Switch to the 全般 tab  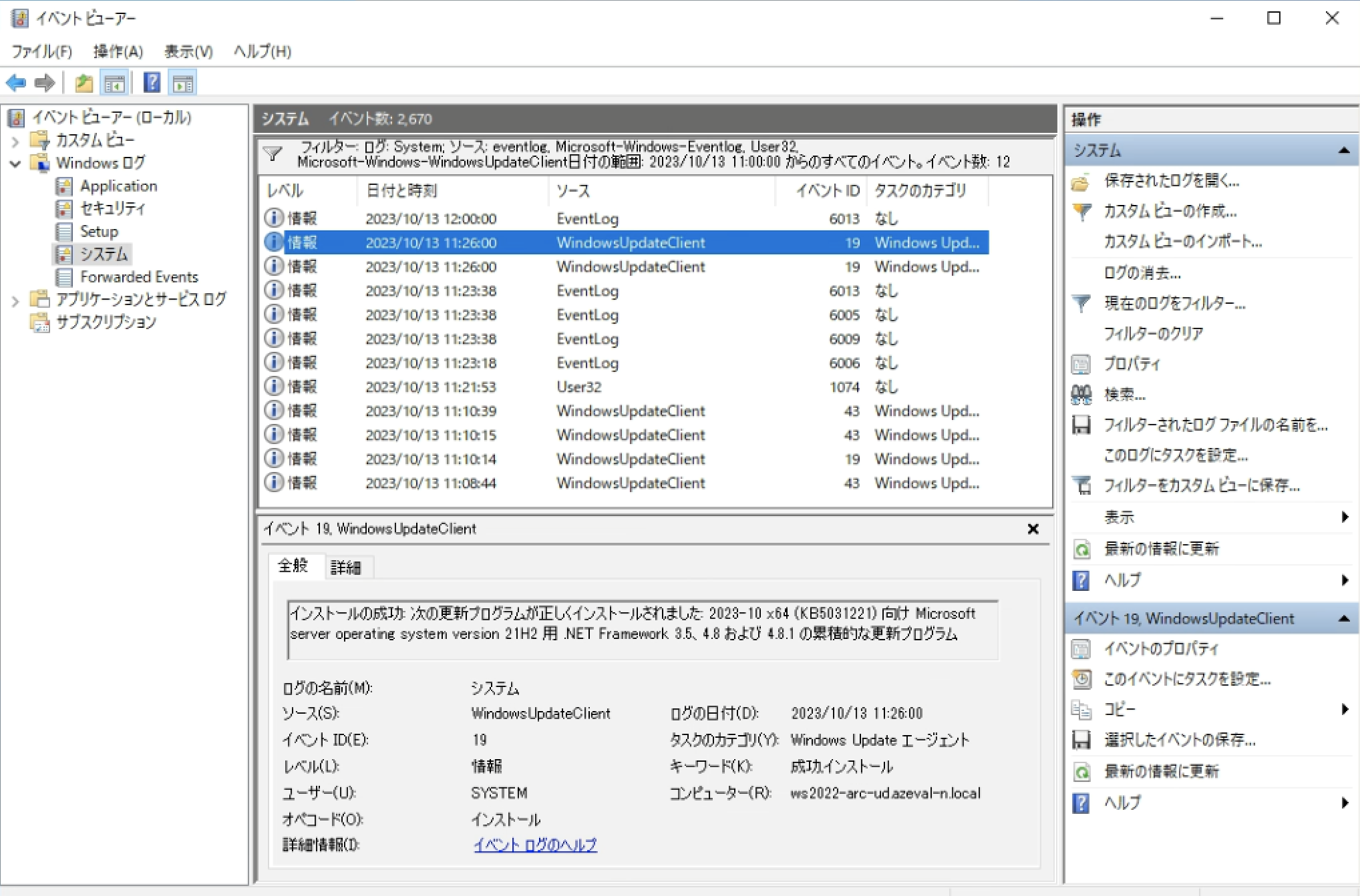pos(293,566)
